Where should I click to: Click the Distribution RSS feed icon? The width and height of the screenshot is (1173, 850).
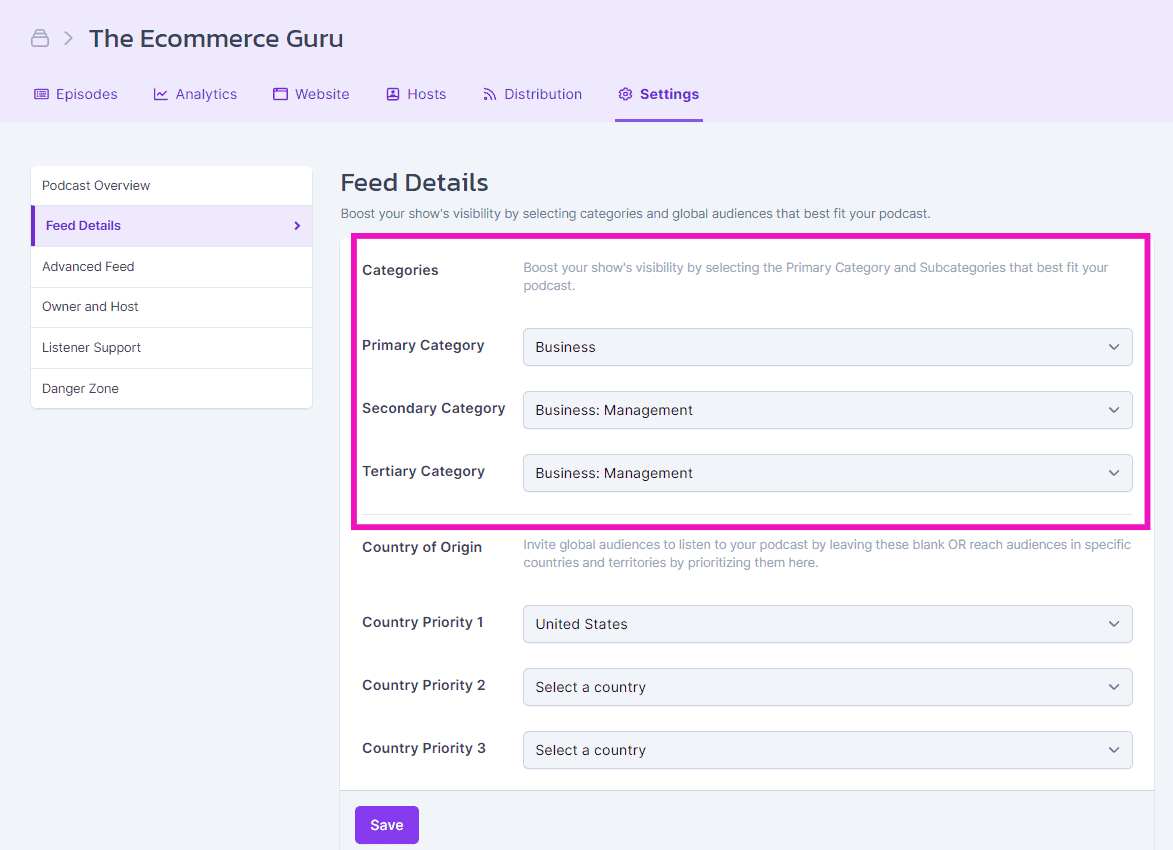[x=490, y=94]
